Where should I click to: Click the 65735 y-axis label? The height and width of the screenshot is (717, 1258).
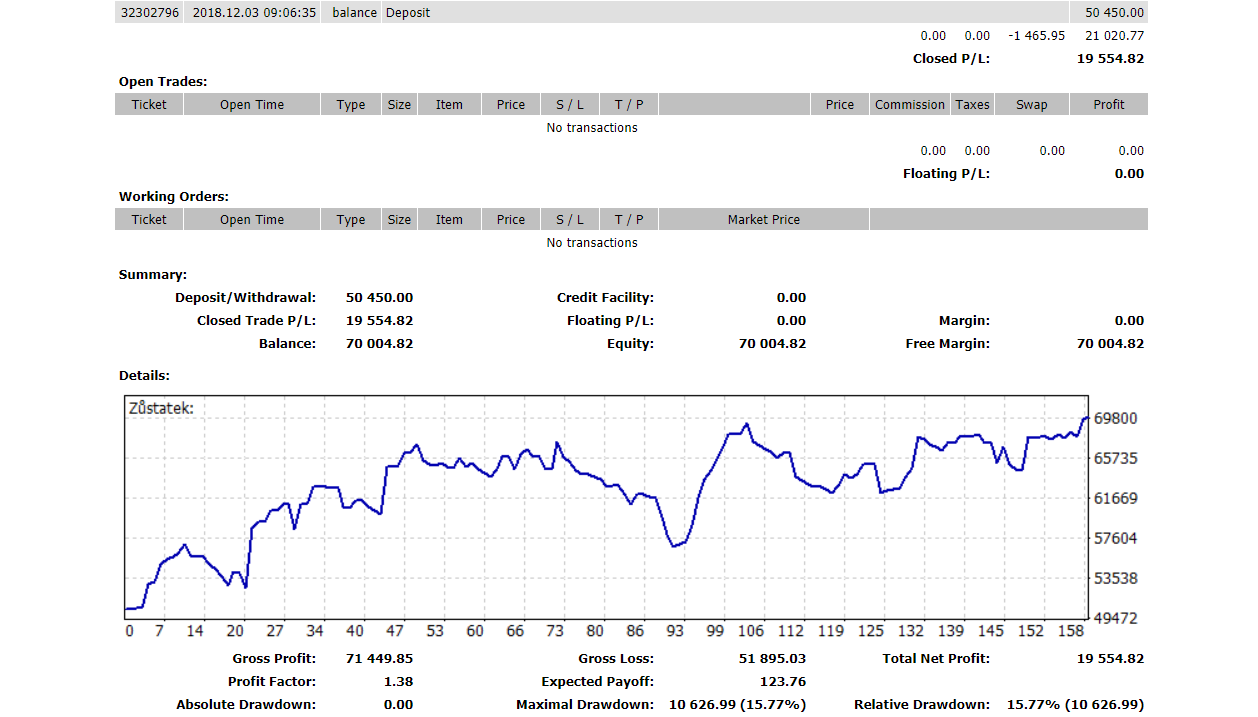click(1116, 458)
